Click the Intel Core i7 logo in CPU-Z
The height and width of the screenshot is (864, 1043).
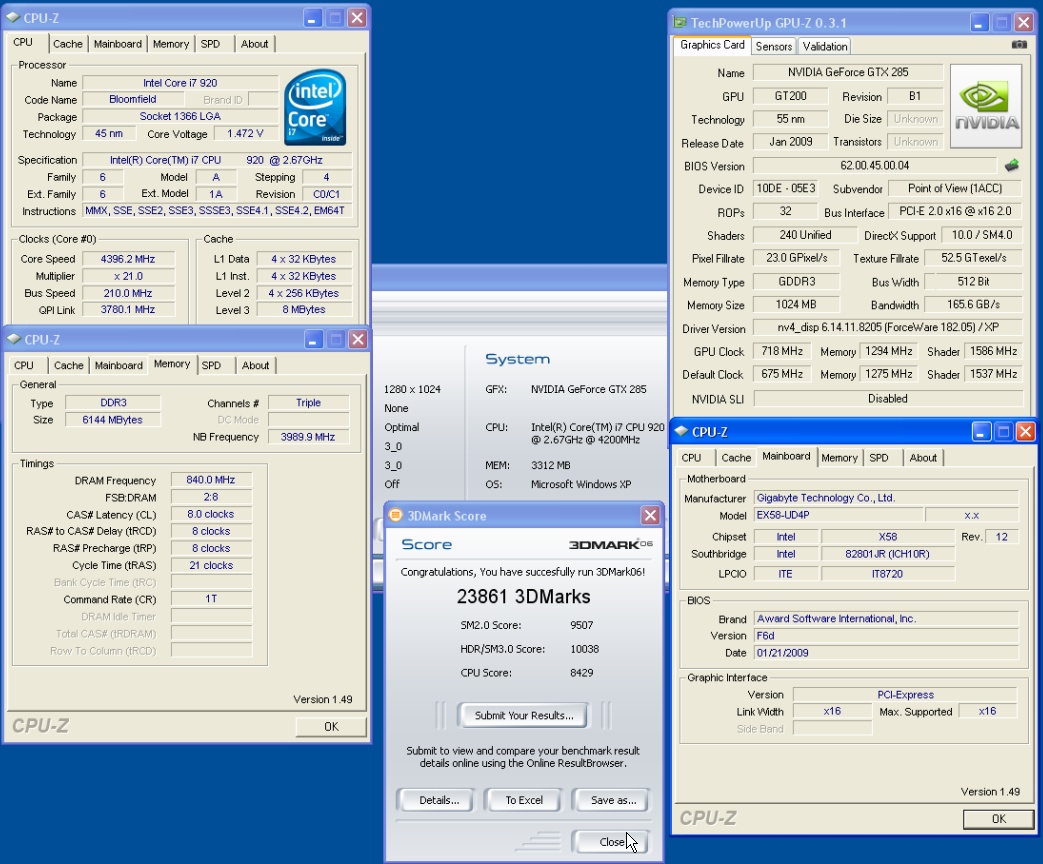click(x=315, y=107)
